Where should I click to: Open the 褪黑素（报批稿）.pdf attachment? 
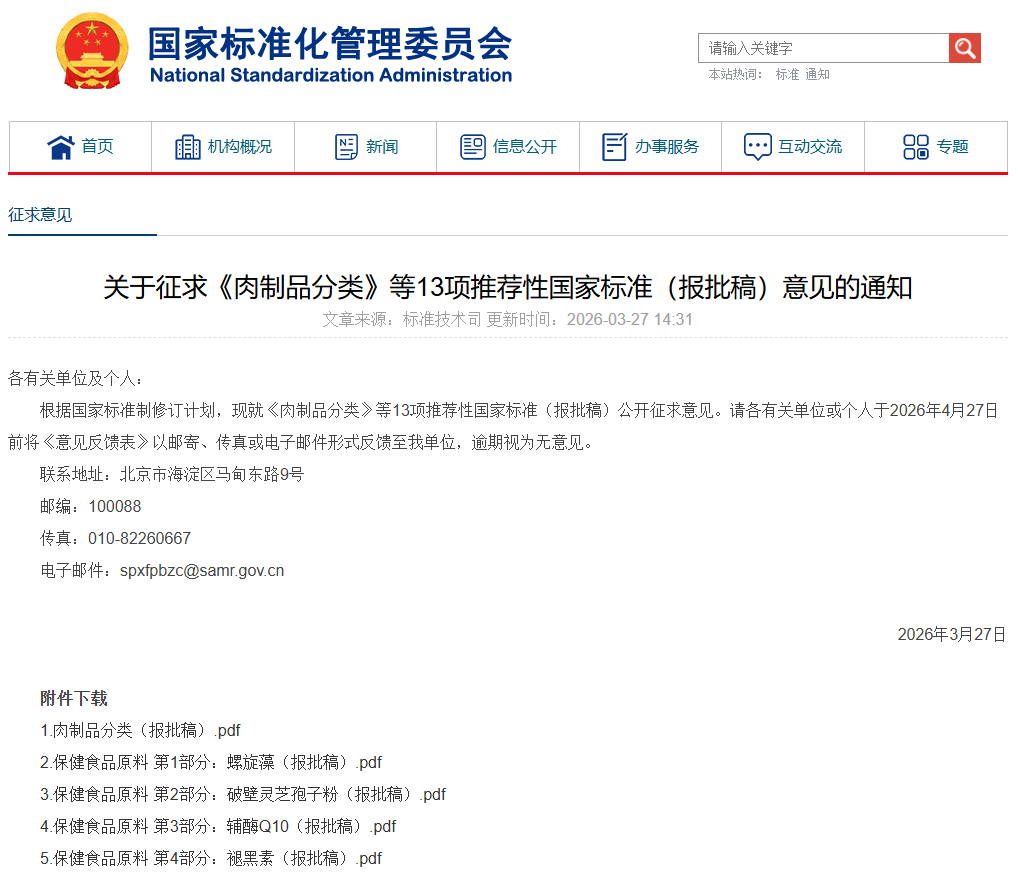click(x=211, y=858)
